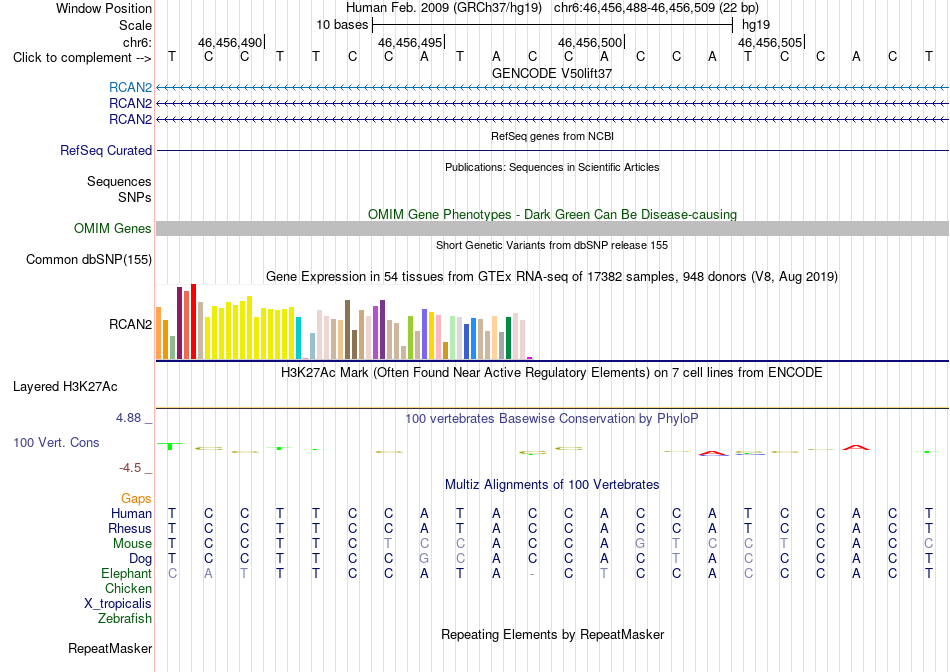Click the Rhesus species row label
950x672 pixels.
pos(130,528)
